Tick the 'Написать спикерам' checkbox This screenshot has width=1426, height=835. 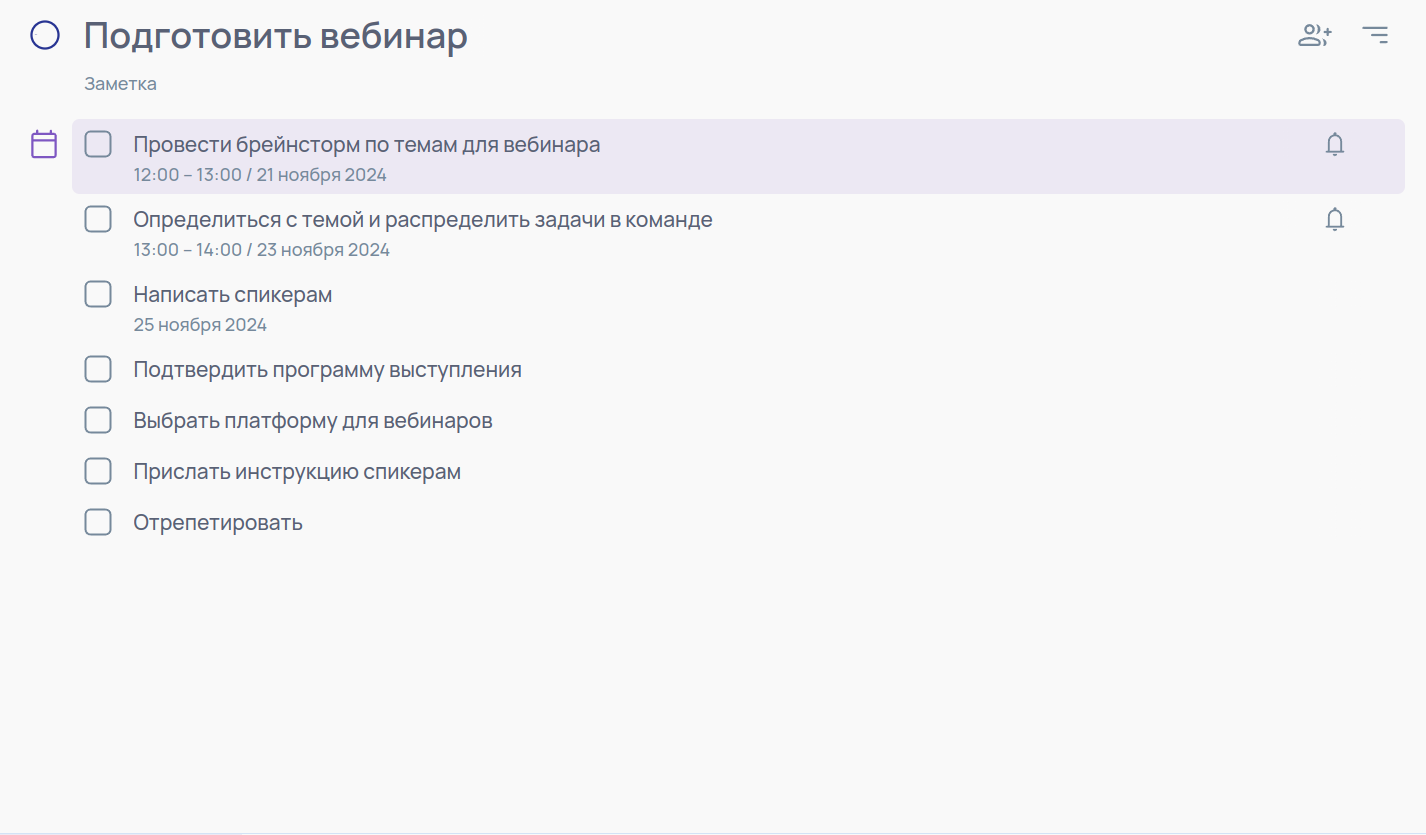point(98,294)
